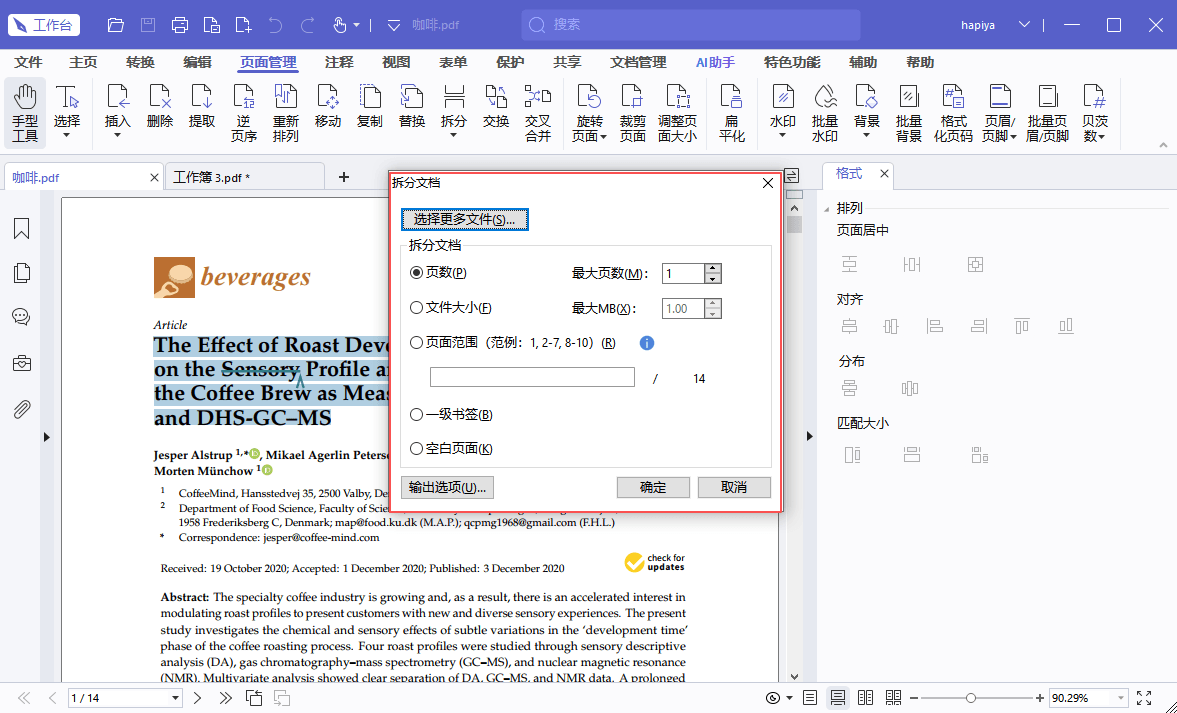Open the attachments paperclip panel
Image resolution: width=1177 pixels, height=713 pixels.
click(22, 409)
